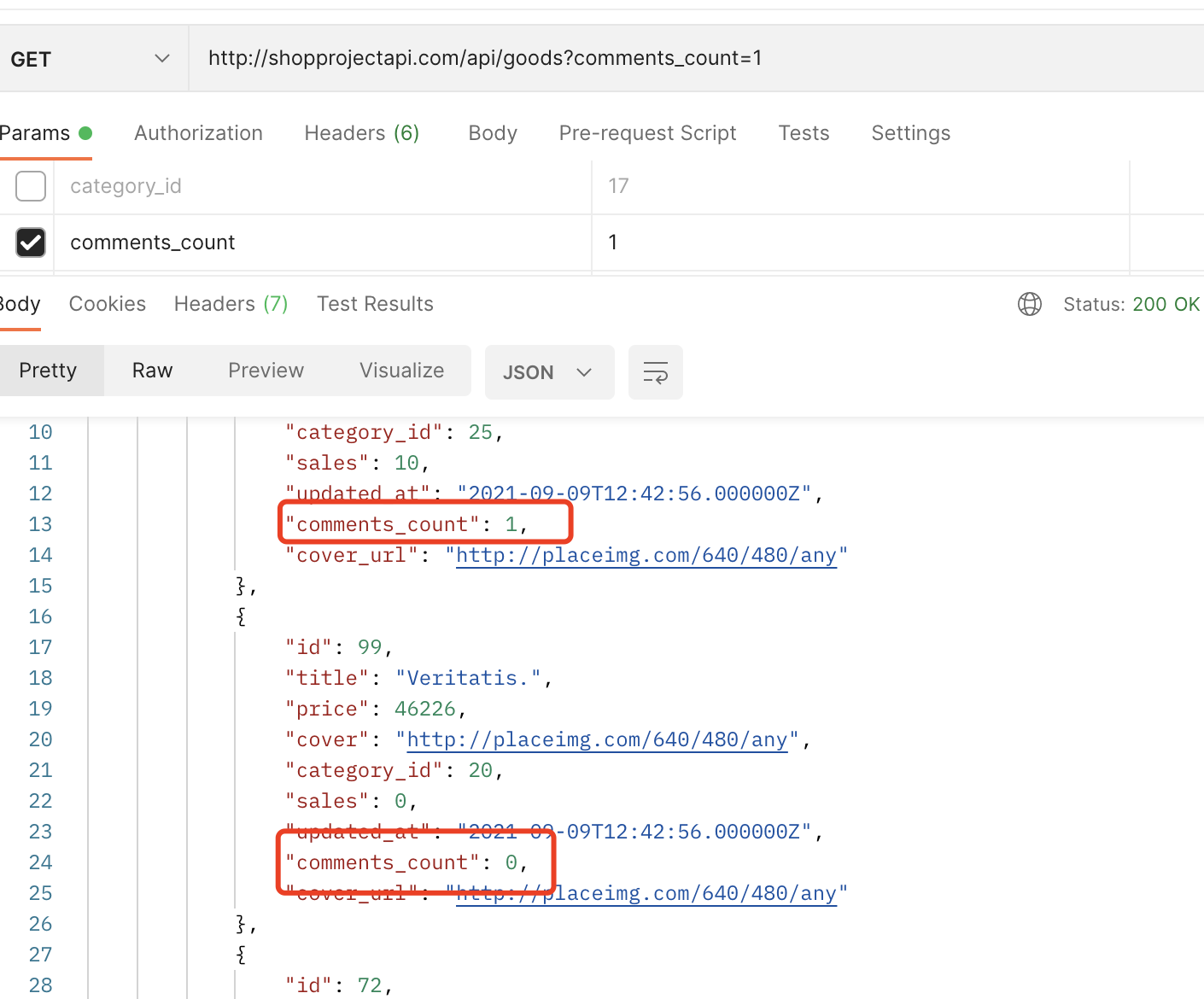Click line number 16 in the gutter

(40, 616)
